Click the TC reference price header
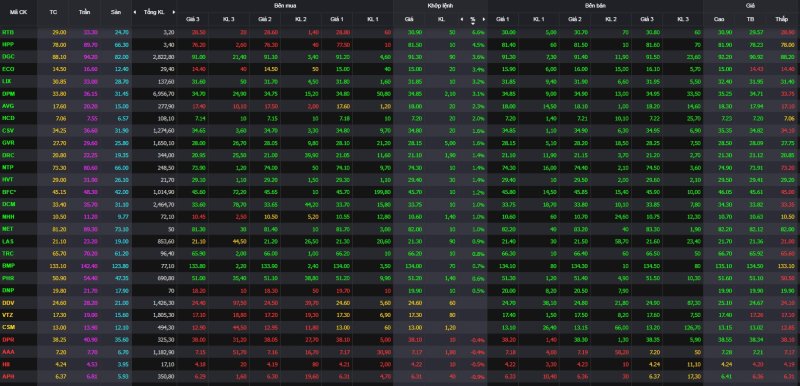The height and width of the screenshot is (386, 800). point(54,12)
